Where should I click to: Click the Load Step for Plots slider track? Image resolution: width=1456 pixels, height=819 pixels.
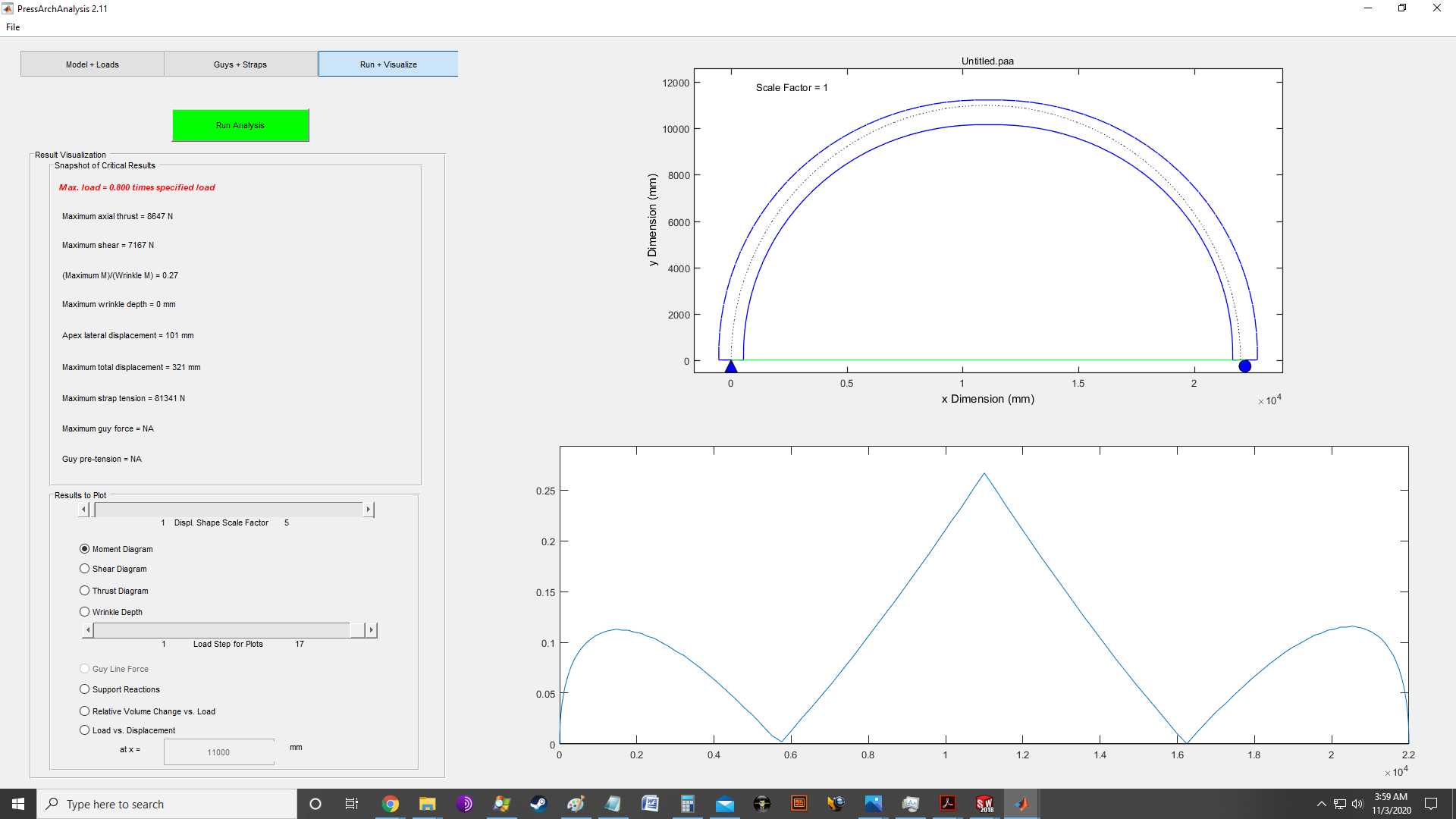229,630
